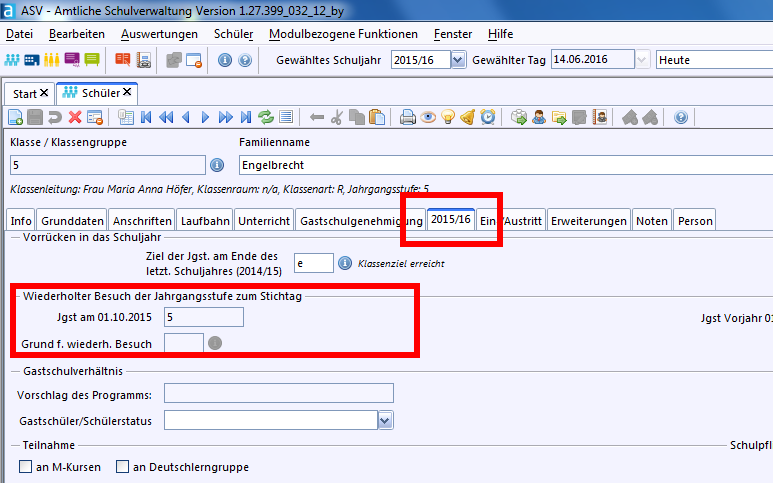Switch to the Anschriften tab
Screen dimensions: 773x483
click(x=142, y=221)
